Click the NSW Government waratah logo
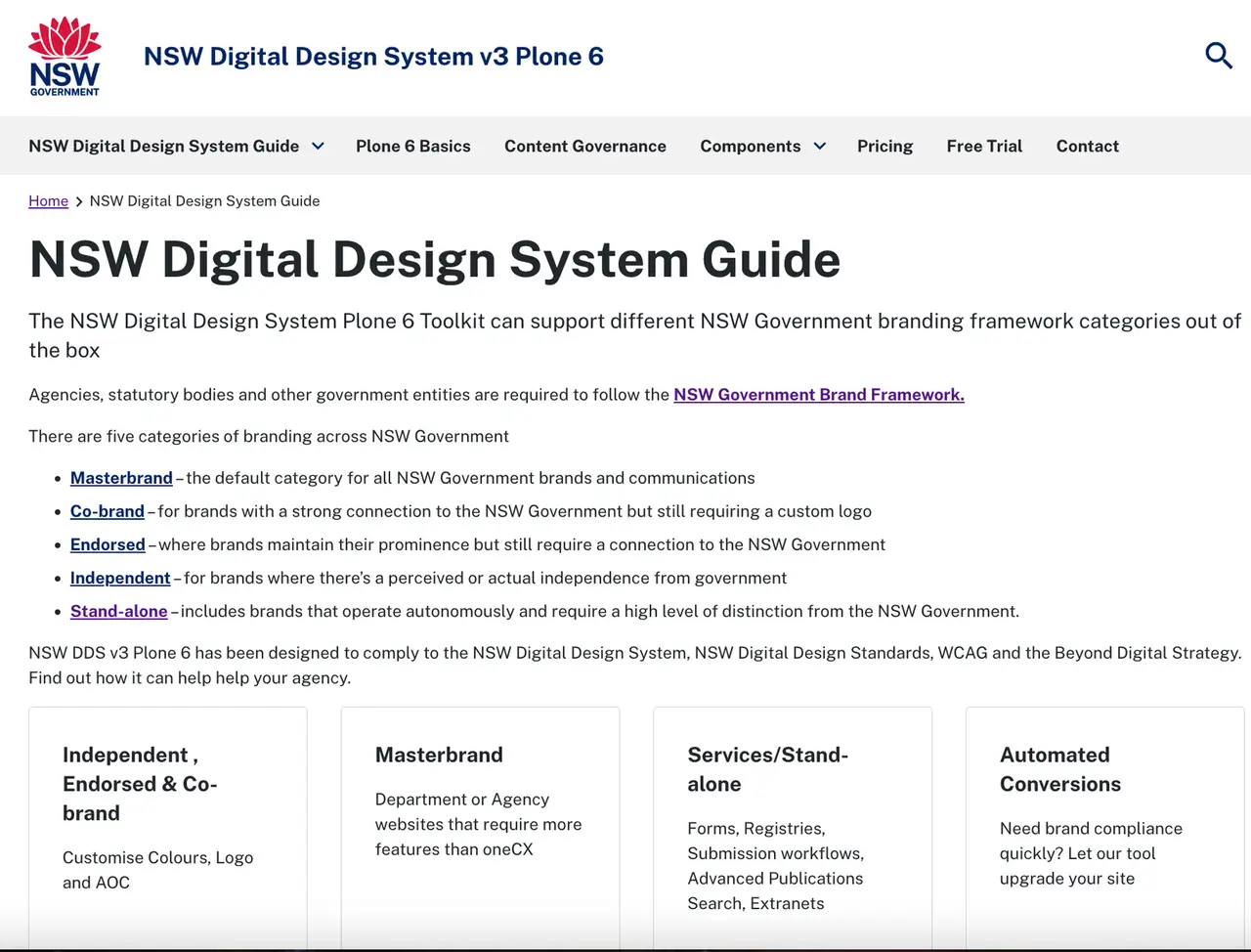 [x=65, y=57]
